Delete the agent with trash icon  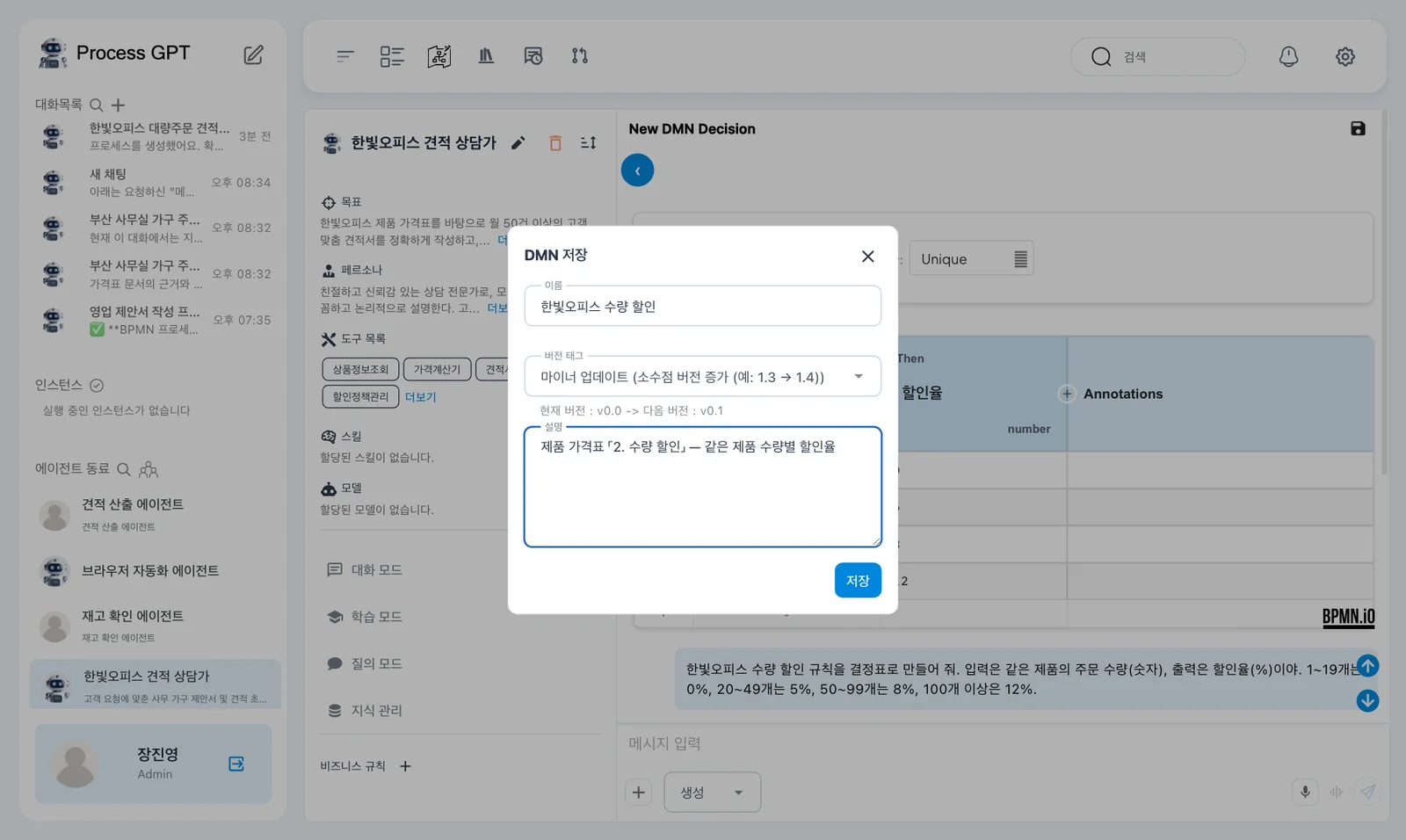tap(555, 142)
